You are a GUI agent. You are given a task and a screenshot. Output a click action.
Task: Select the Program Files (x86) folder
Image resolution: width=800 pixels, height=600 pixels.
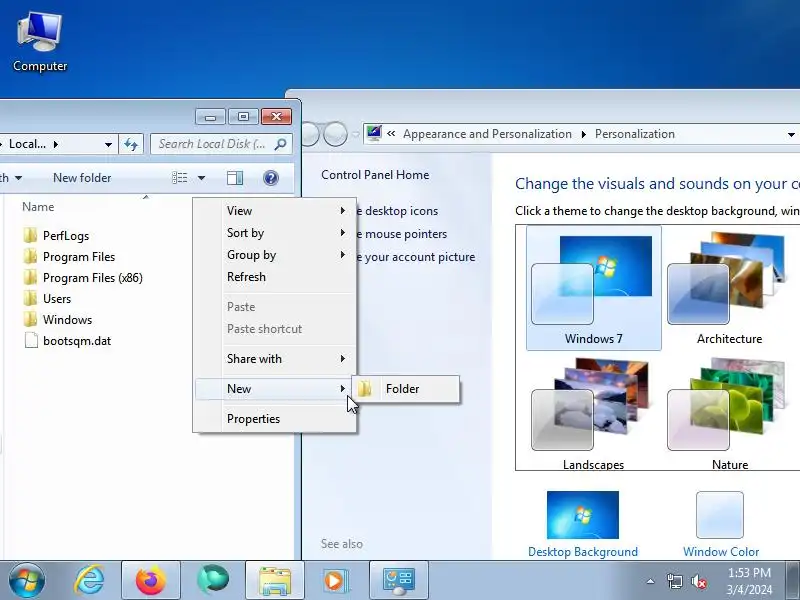tap(83, 278)
